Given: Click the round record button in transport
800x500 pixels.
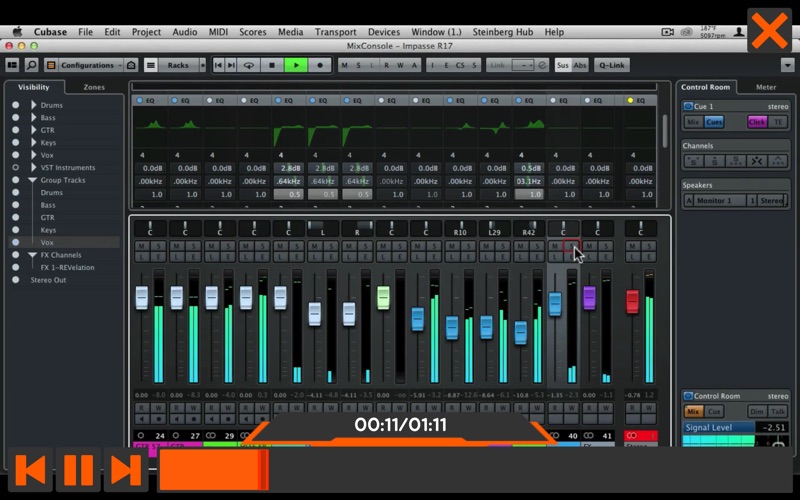Looking at the screenshot, I should 320,65.
